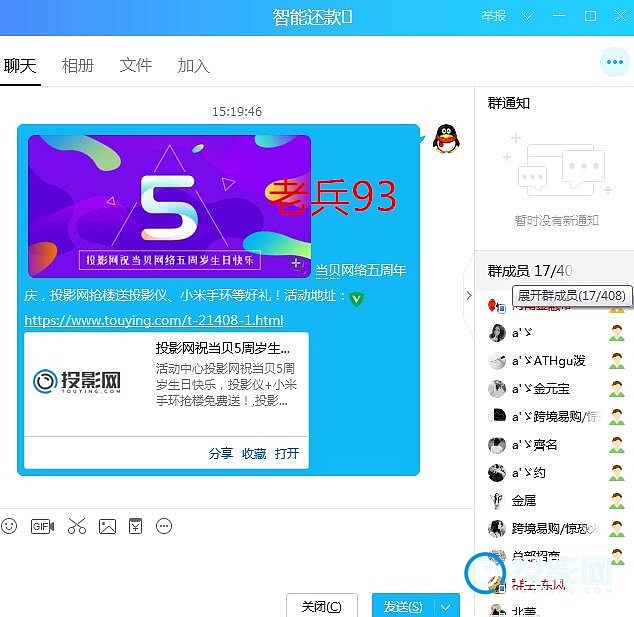Click the person icon beside a'ゞ齊名
Screen dimensions: 634x617
pyautogui.click(x=617, y=445)
